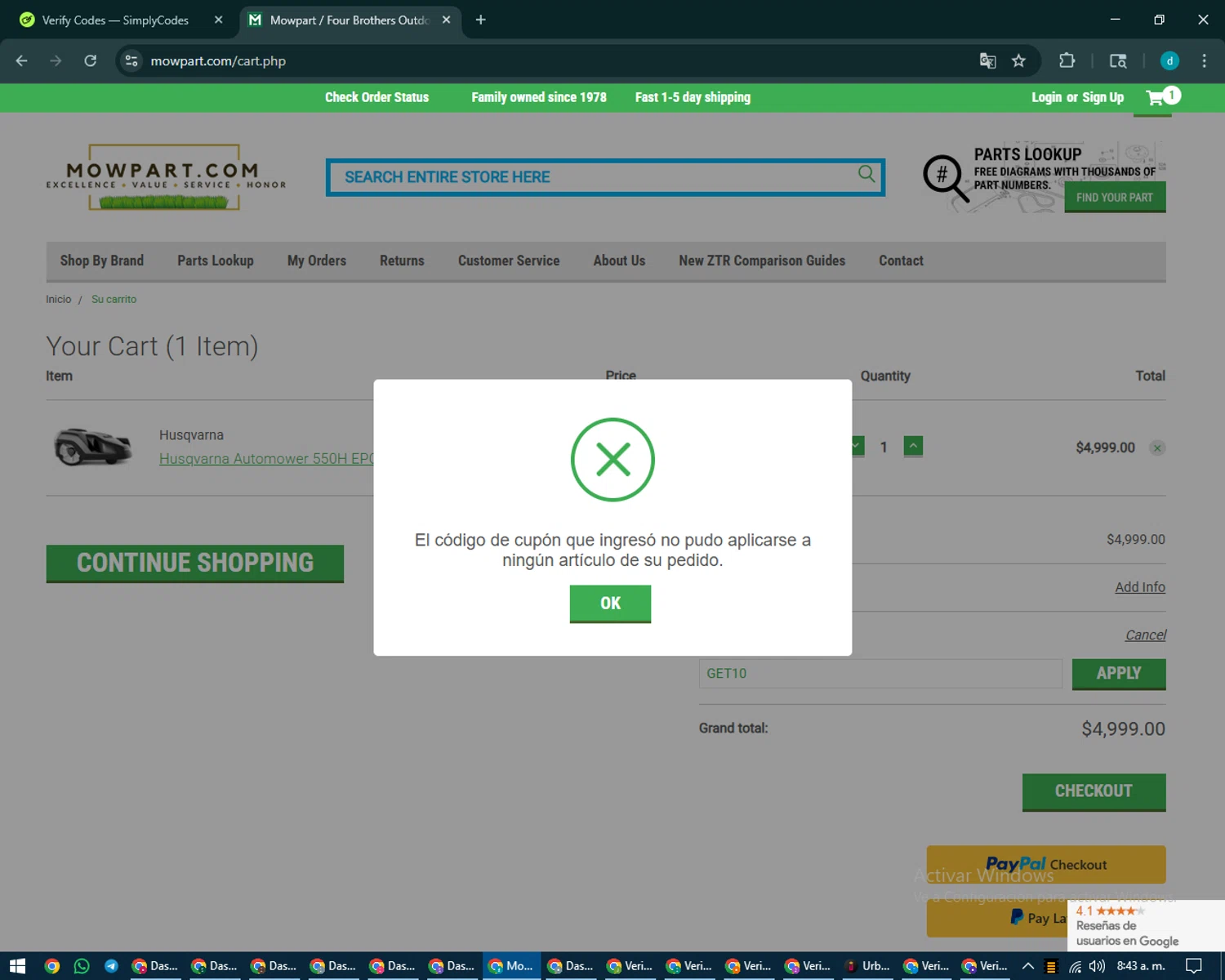Click the APPLY coupon button
This screenshot has width=1225, height=980.
pyautogui.click(x=1119, y=674)
